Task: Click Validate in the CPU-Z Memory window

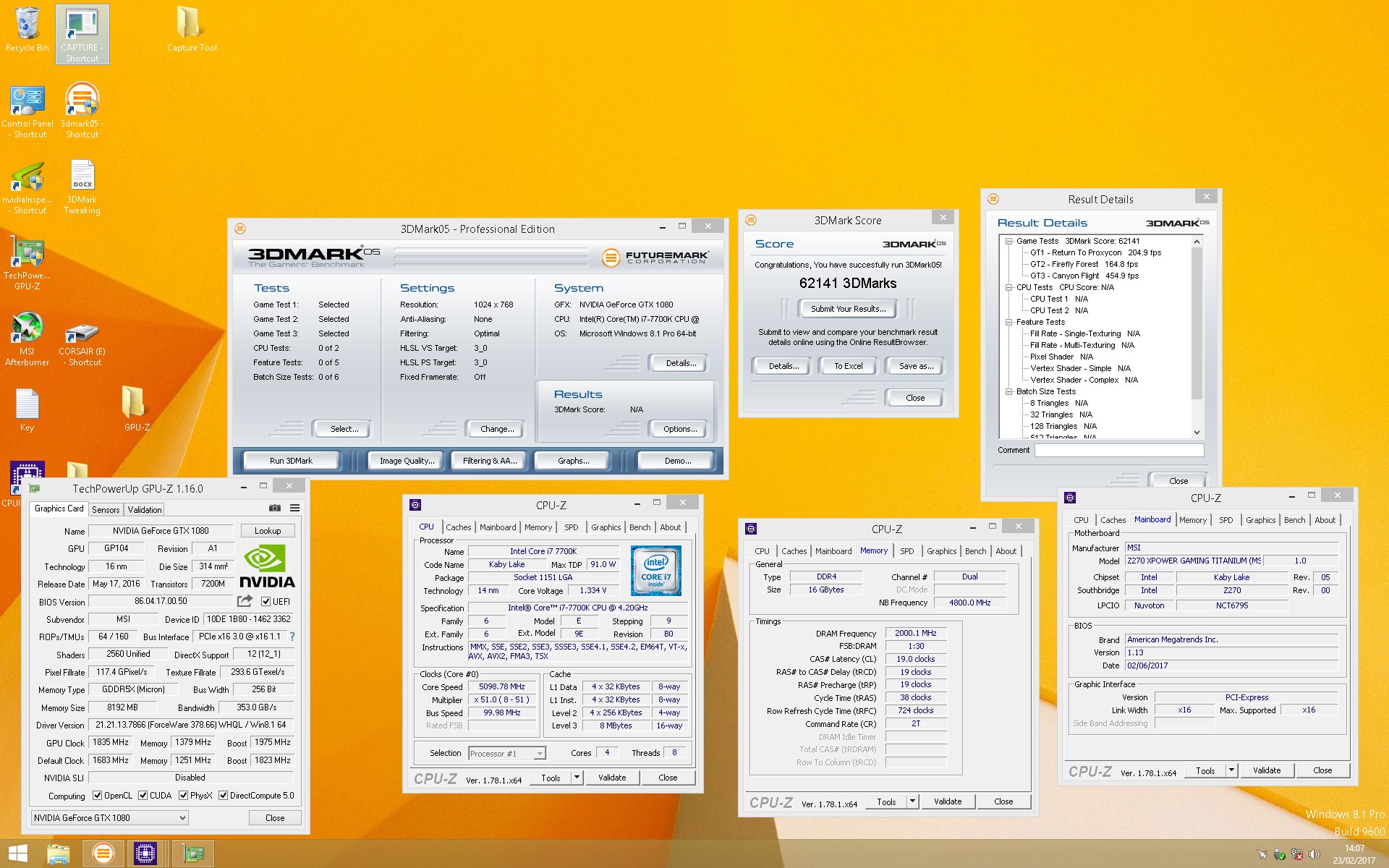Action: 947,801
